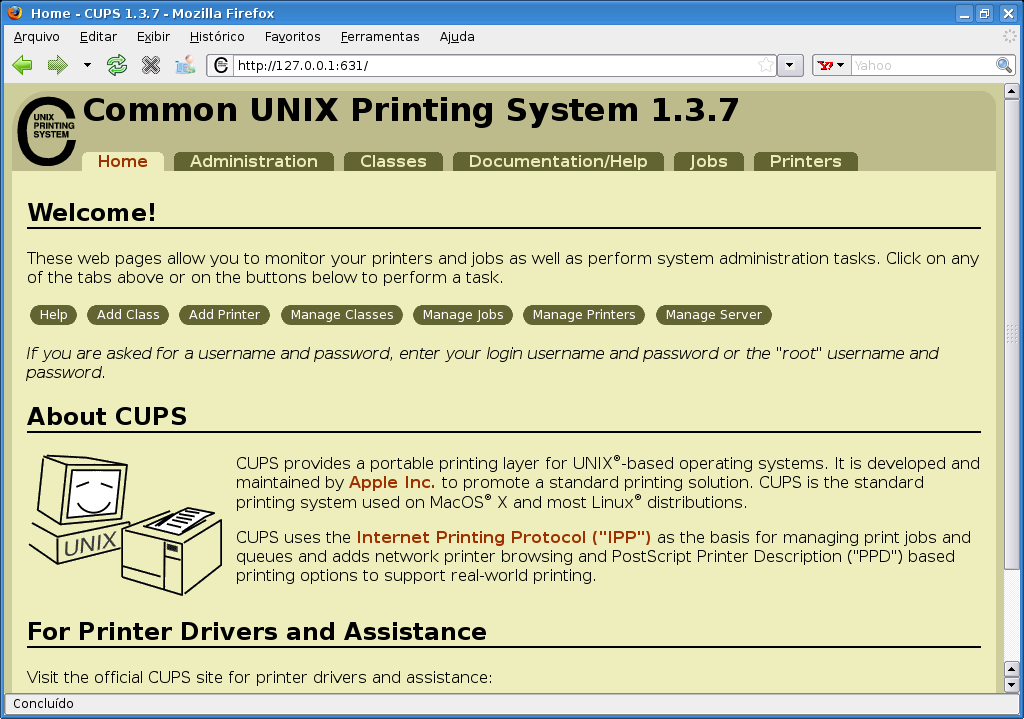
Task: Minimize the Firefox window
Action: (x=965, y=13)
